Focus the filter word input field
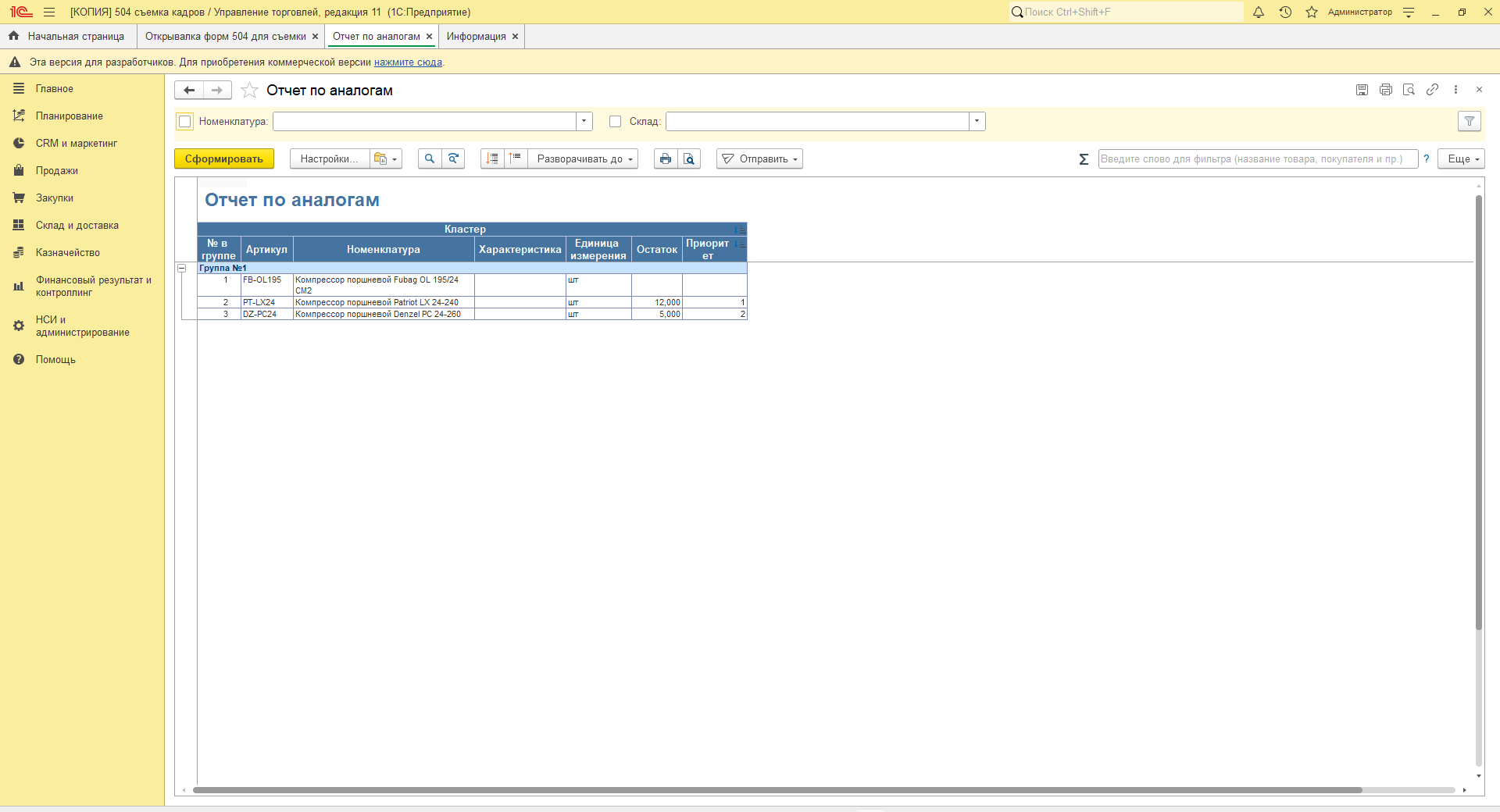Viewport: 1500px width, 812px height. [x=1258, y=158]
